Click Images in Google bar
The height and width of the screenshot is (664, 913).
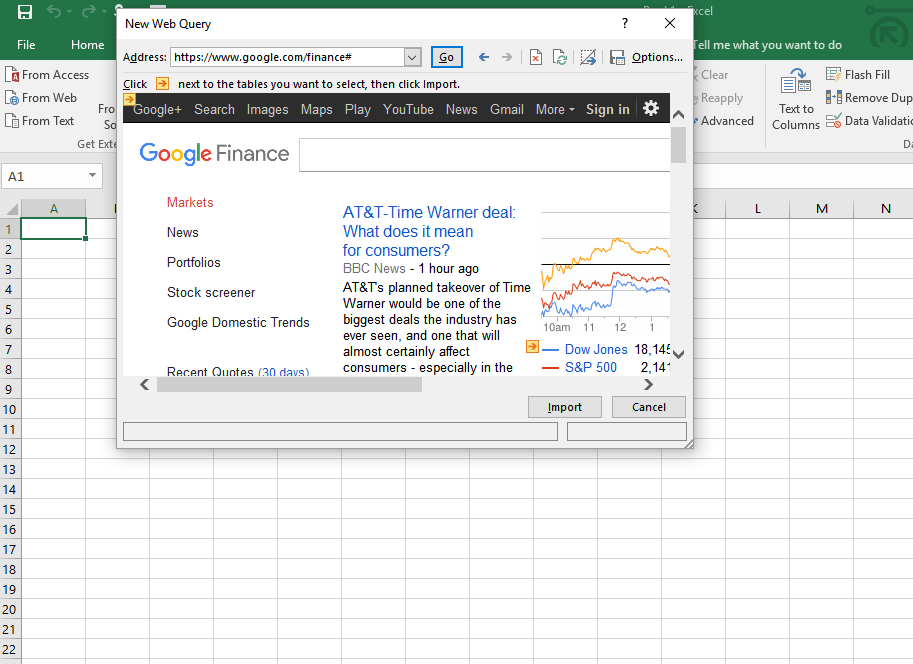point(267,110)
